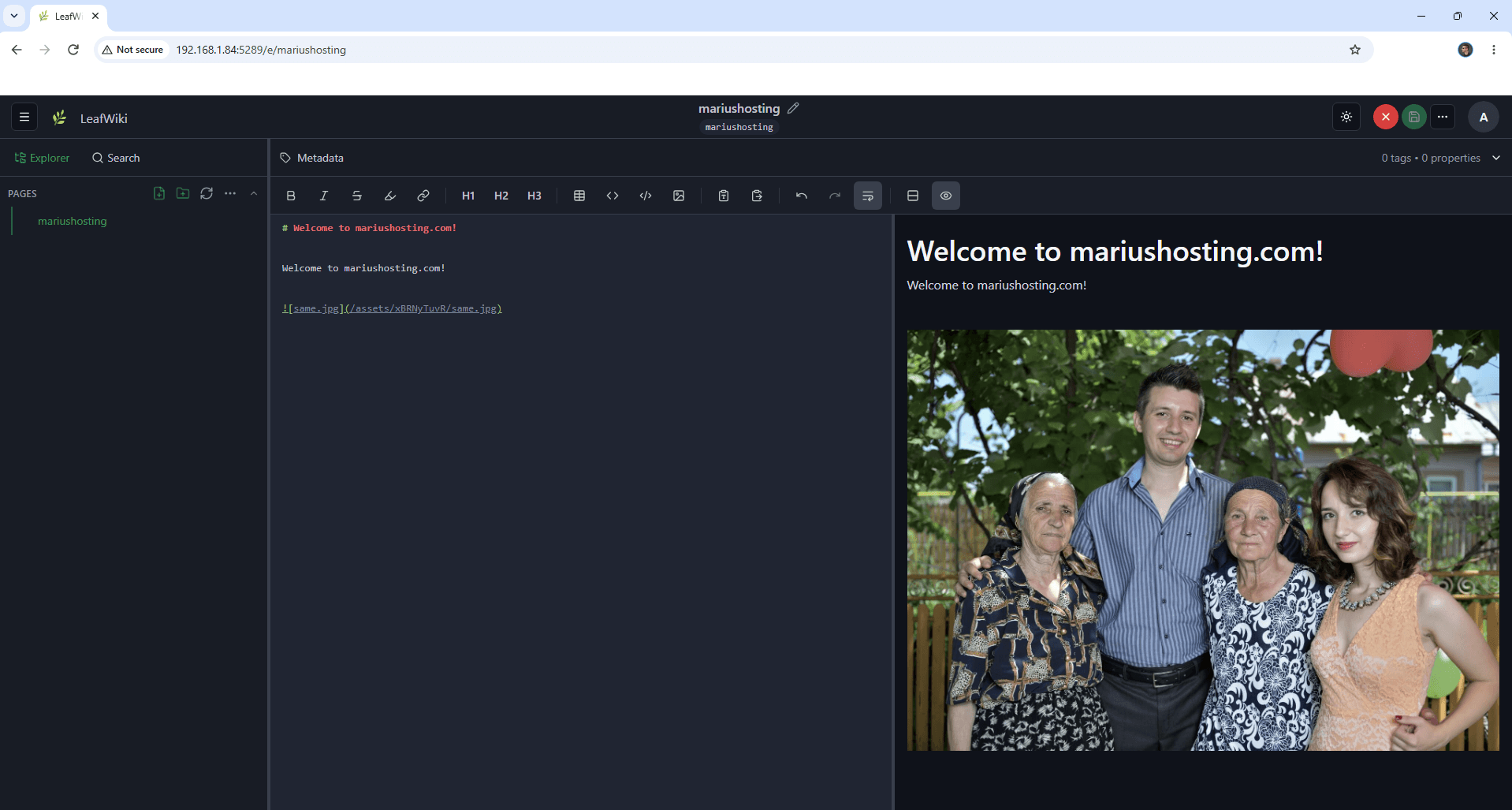
Task: Undo the last edit
Action: click(x=802, y=196)
